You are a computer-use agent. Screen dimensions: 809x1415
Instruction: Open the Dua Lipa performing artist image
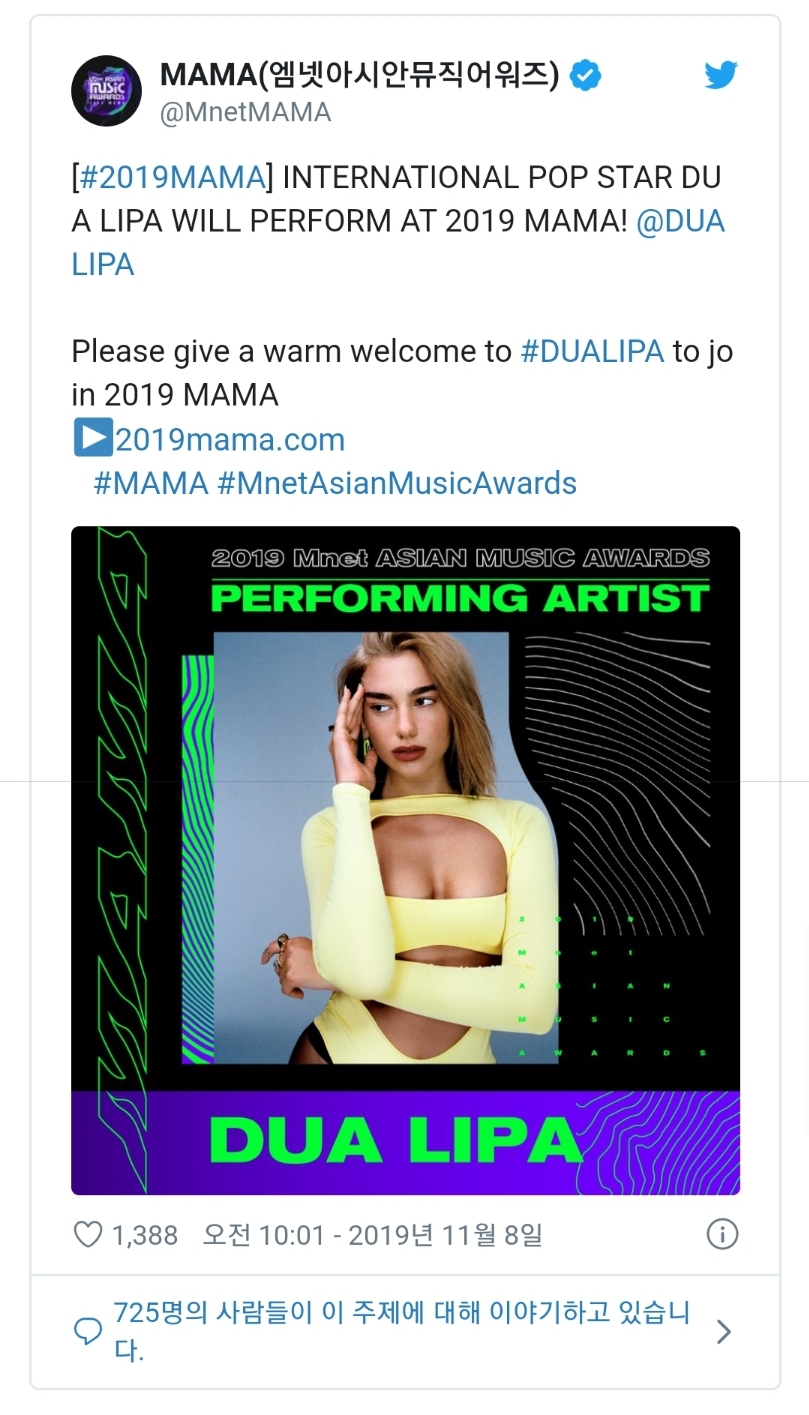[405, 860]
